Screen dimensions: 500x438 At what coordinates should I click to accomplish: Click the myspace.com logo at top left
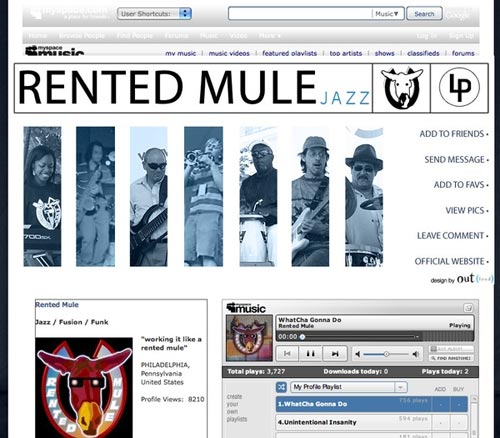[68, 13]
